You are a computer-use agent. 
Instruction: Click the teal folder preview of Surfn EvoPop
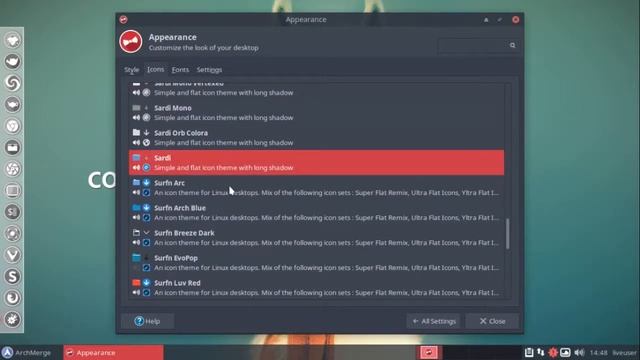[x=136, y=258]
